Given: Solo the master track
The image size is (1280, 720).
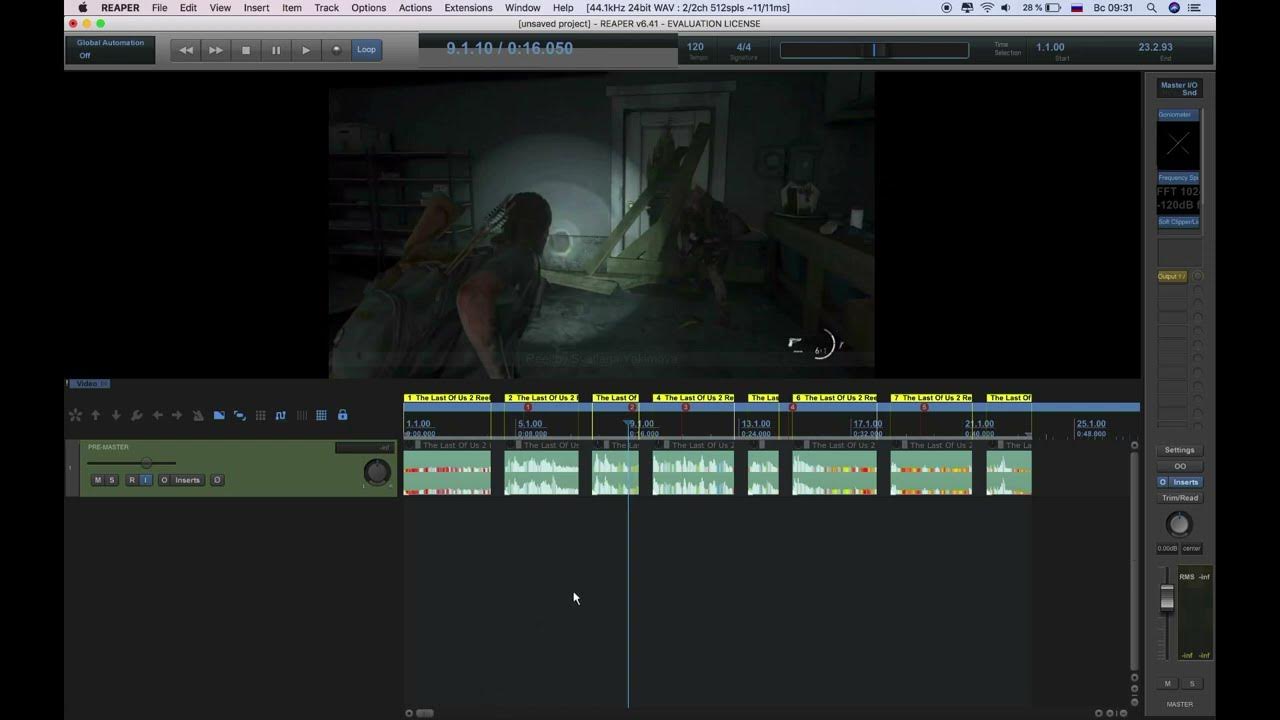Looking at the screenshot, I should 1192,684.
